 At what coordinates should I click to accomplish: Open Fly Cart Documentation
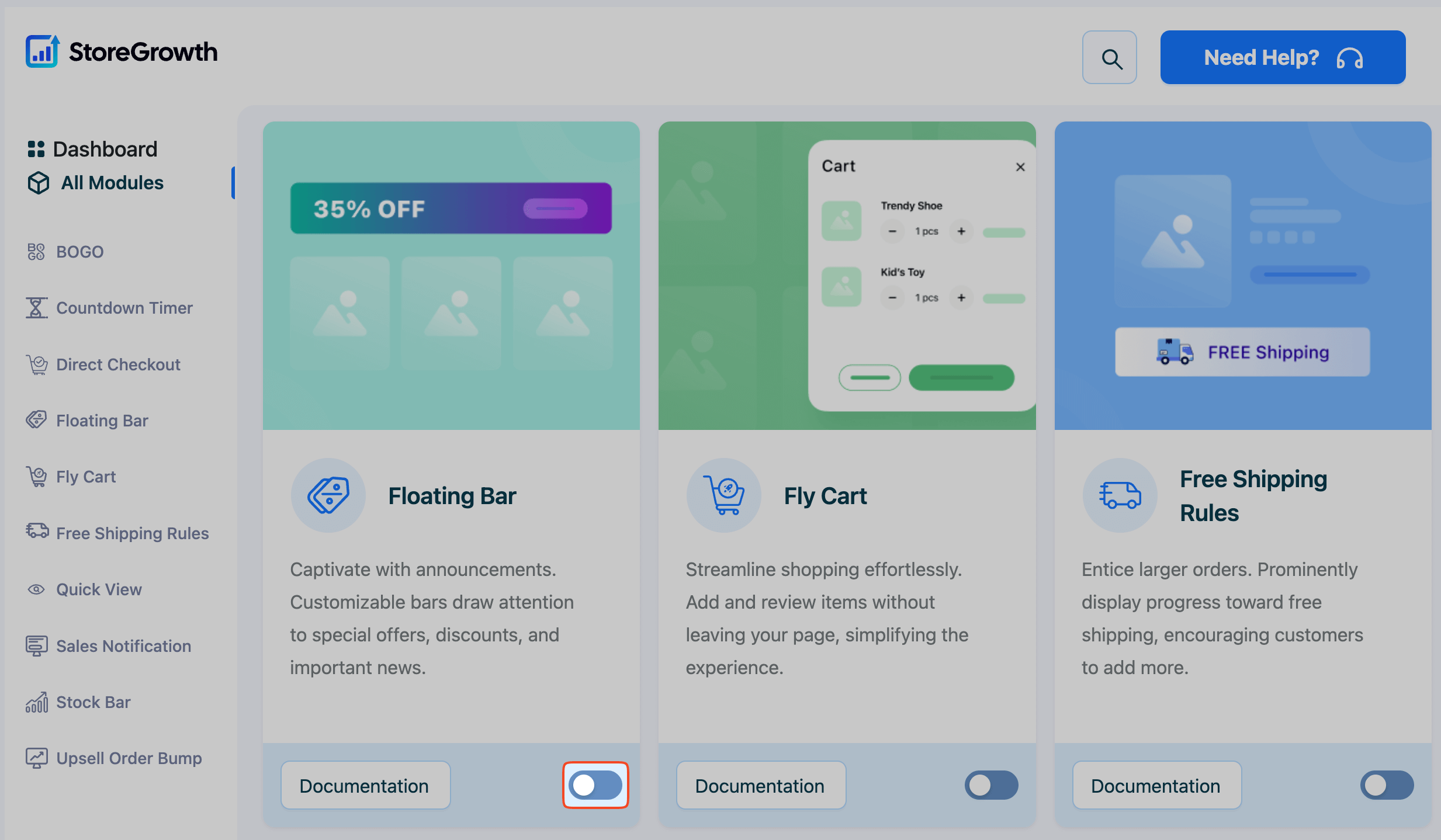(x=761, y=785)
